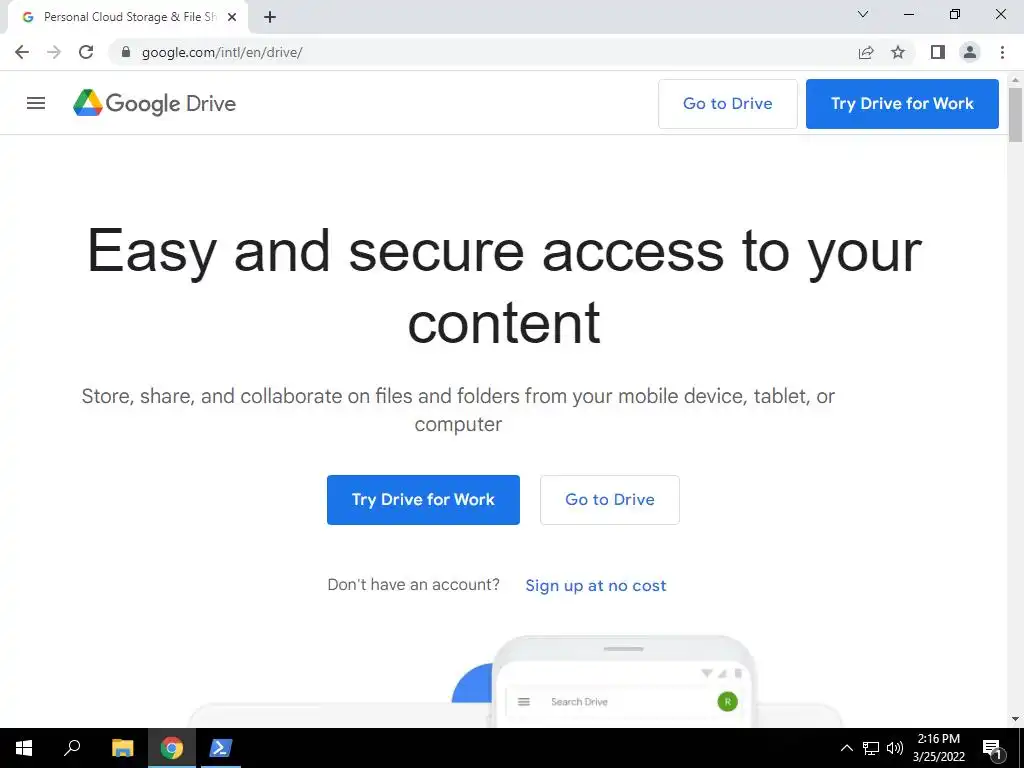Viewport: 1024px width, 768px height.
Task: Follow the Sign up at no cost link
Action: (596, 586)
